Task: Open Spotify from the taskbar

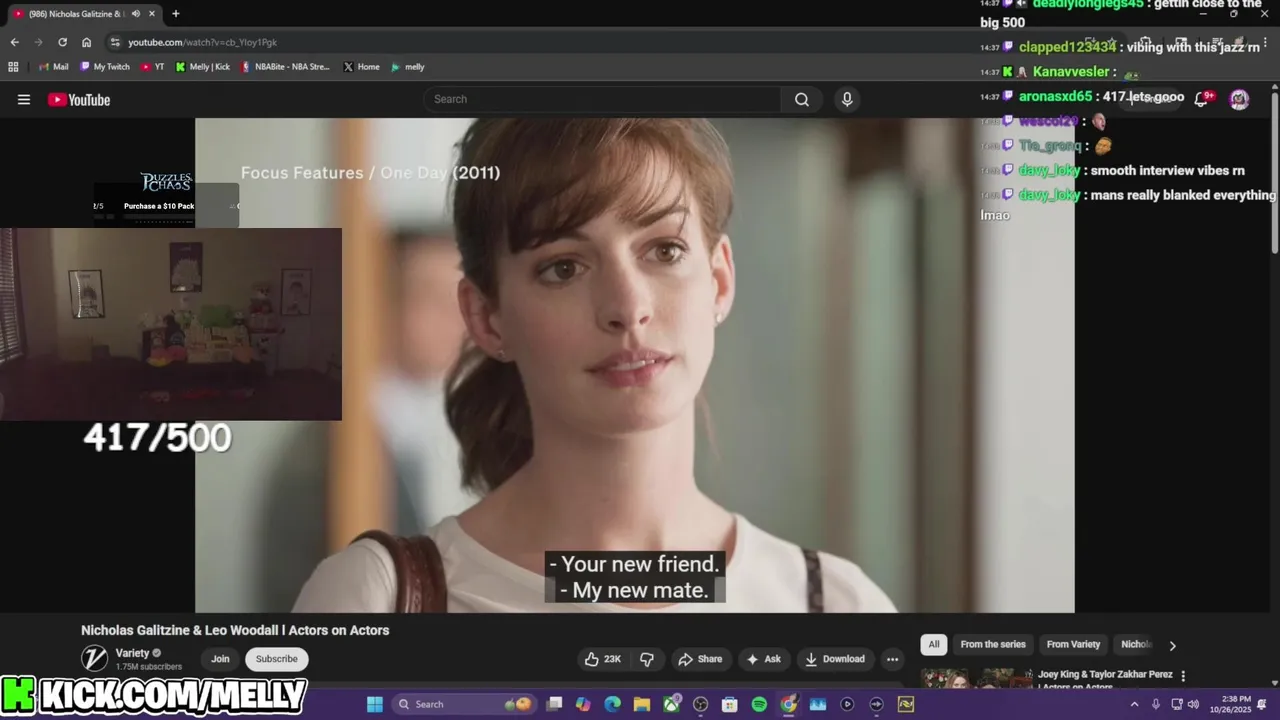Action: tap(759, 704)
